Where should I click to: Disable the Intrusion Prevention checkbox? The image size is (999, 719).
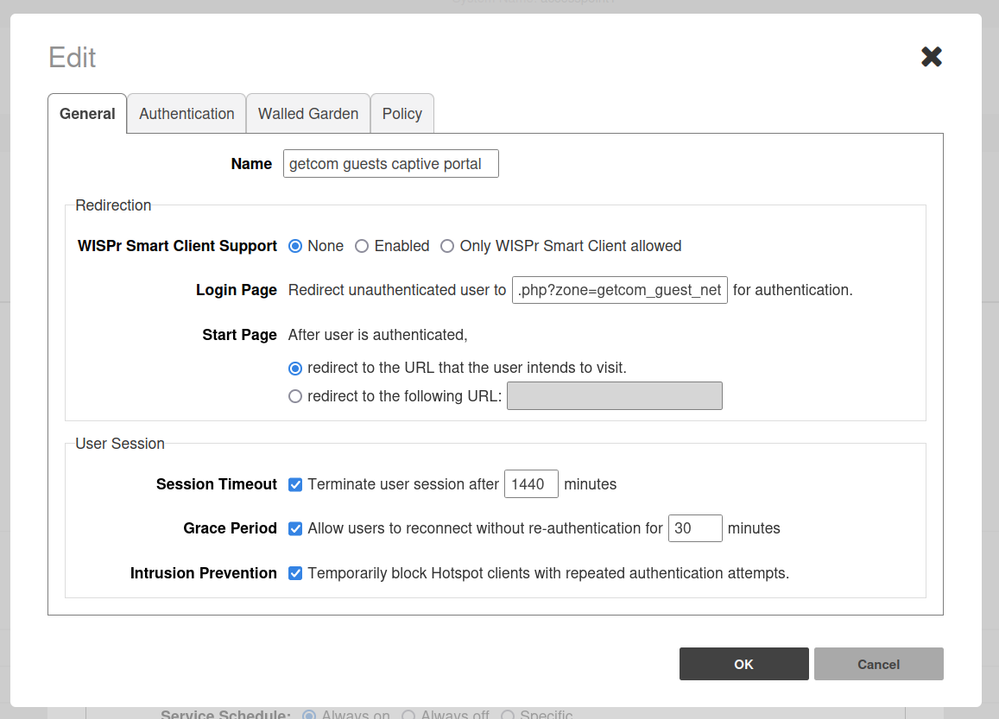click(x=295, y=574)
